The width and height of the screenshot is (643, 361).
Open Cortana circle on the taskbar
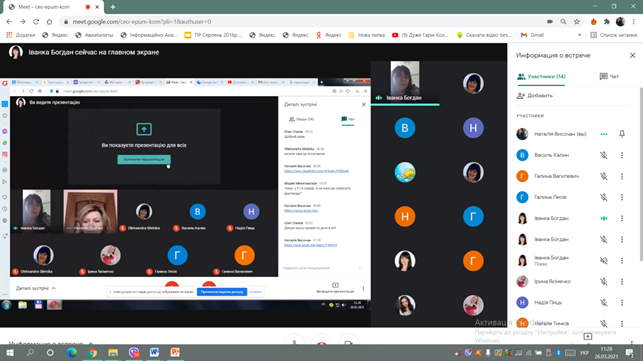50,352
